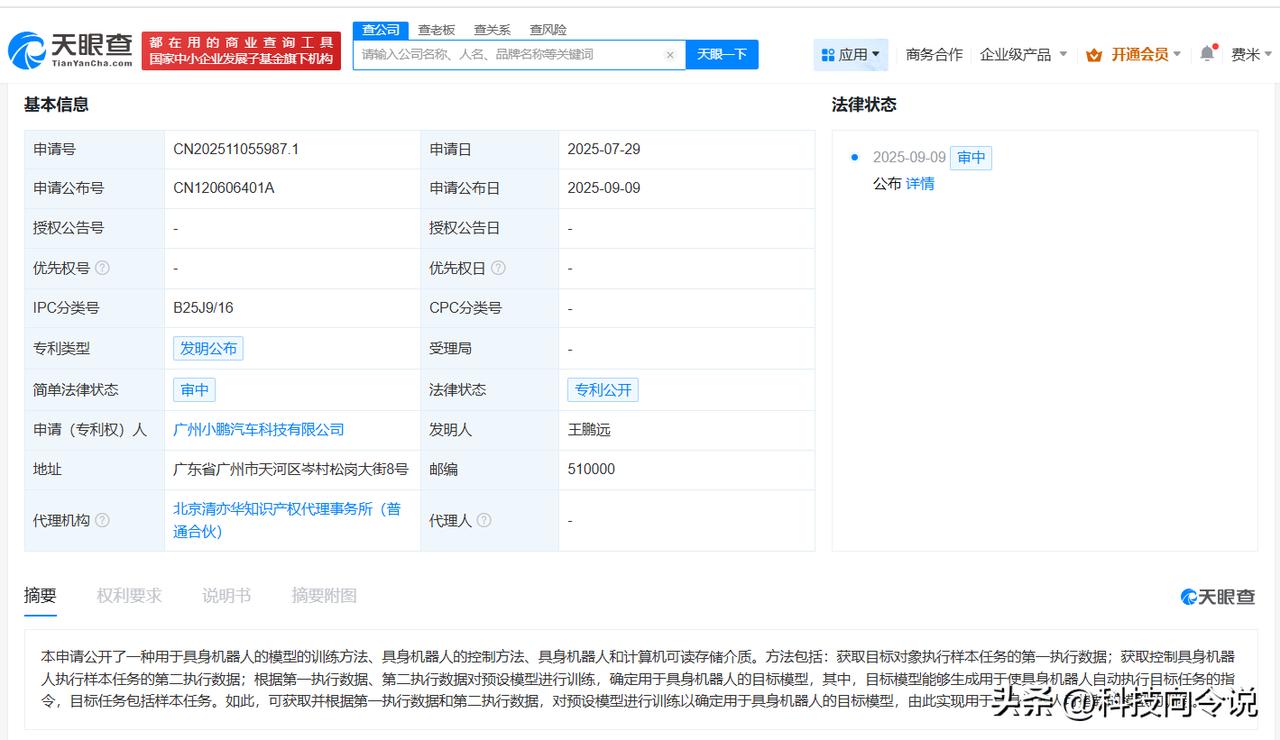Click the application date 2025-07-29
Screen dimensions: 1280x740
(604, 149)
